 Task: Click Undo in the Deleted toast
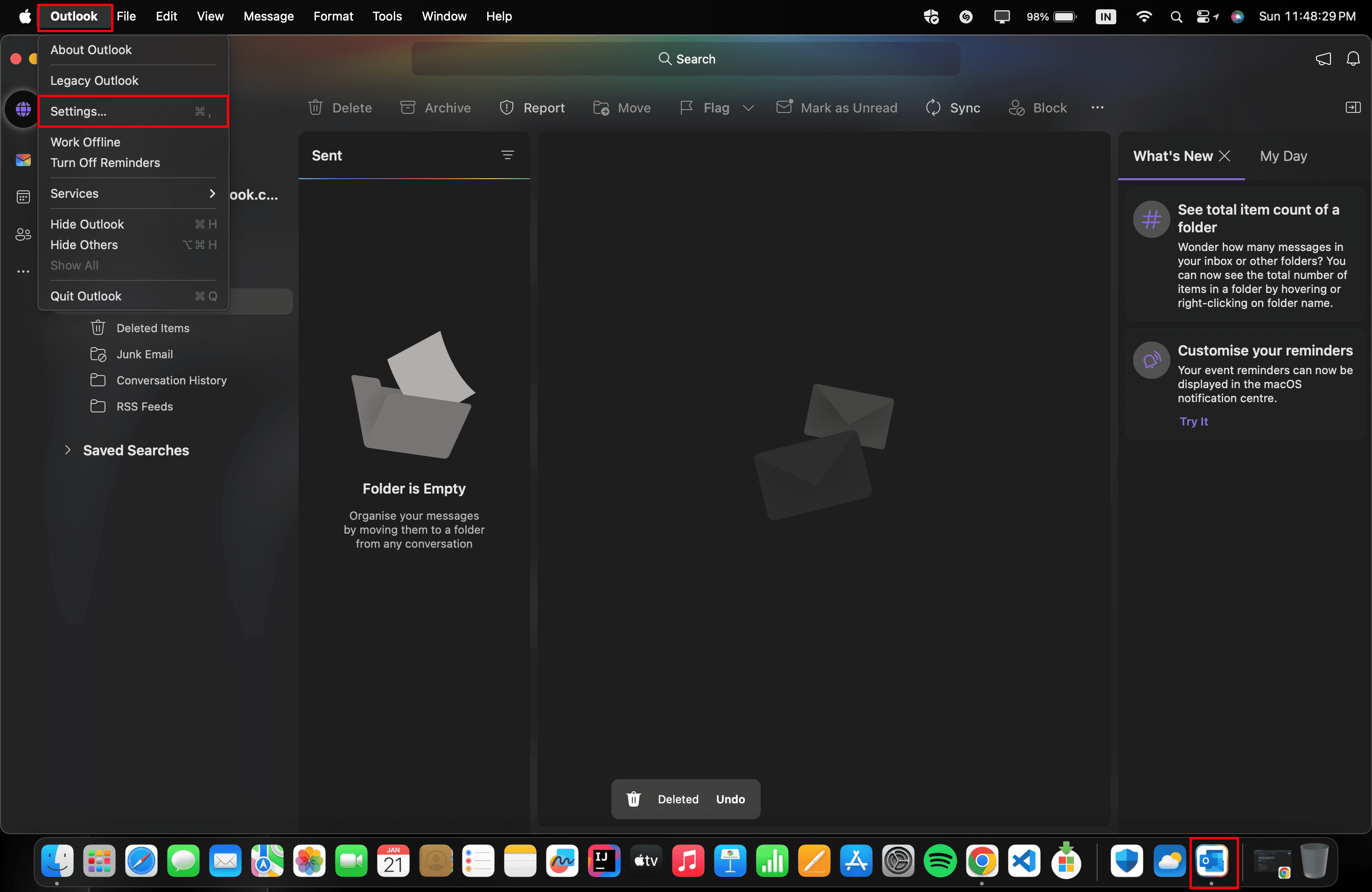[x=730, y=799]
